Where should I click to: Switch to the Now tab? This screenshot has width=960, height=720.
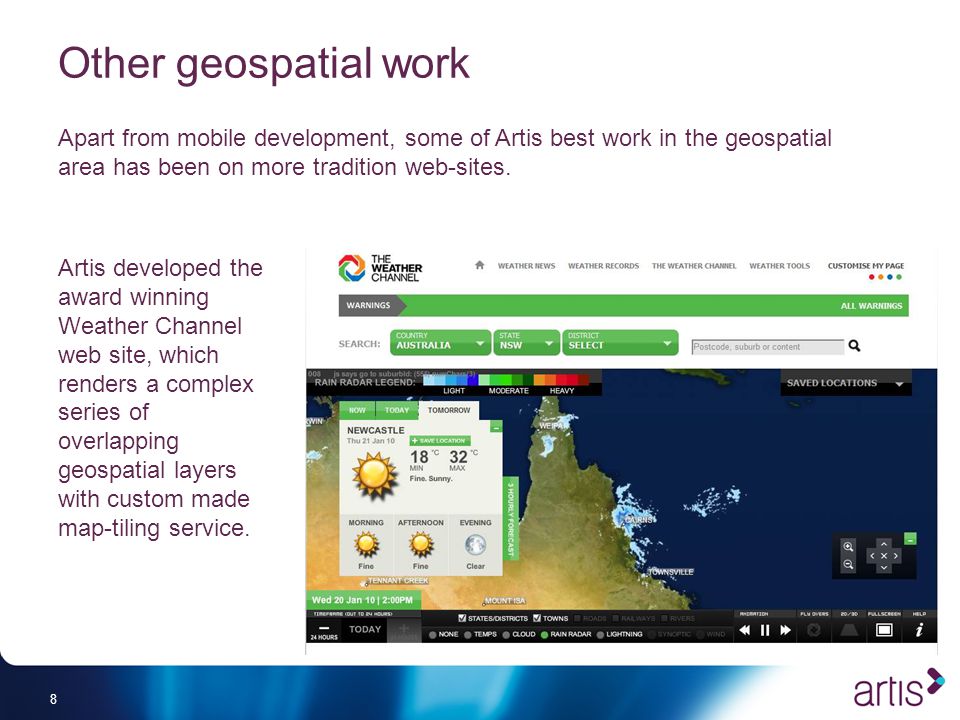coord(358,410)
